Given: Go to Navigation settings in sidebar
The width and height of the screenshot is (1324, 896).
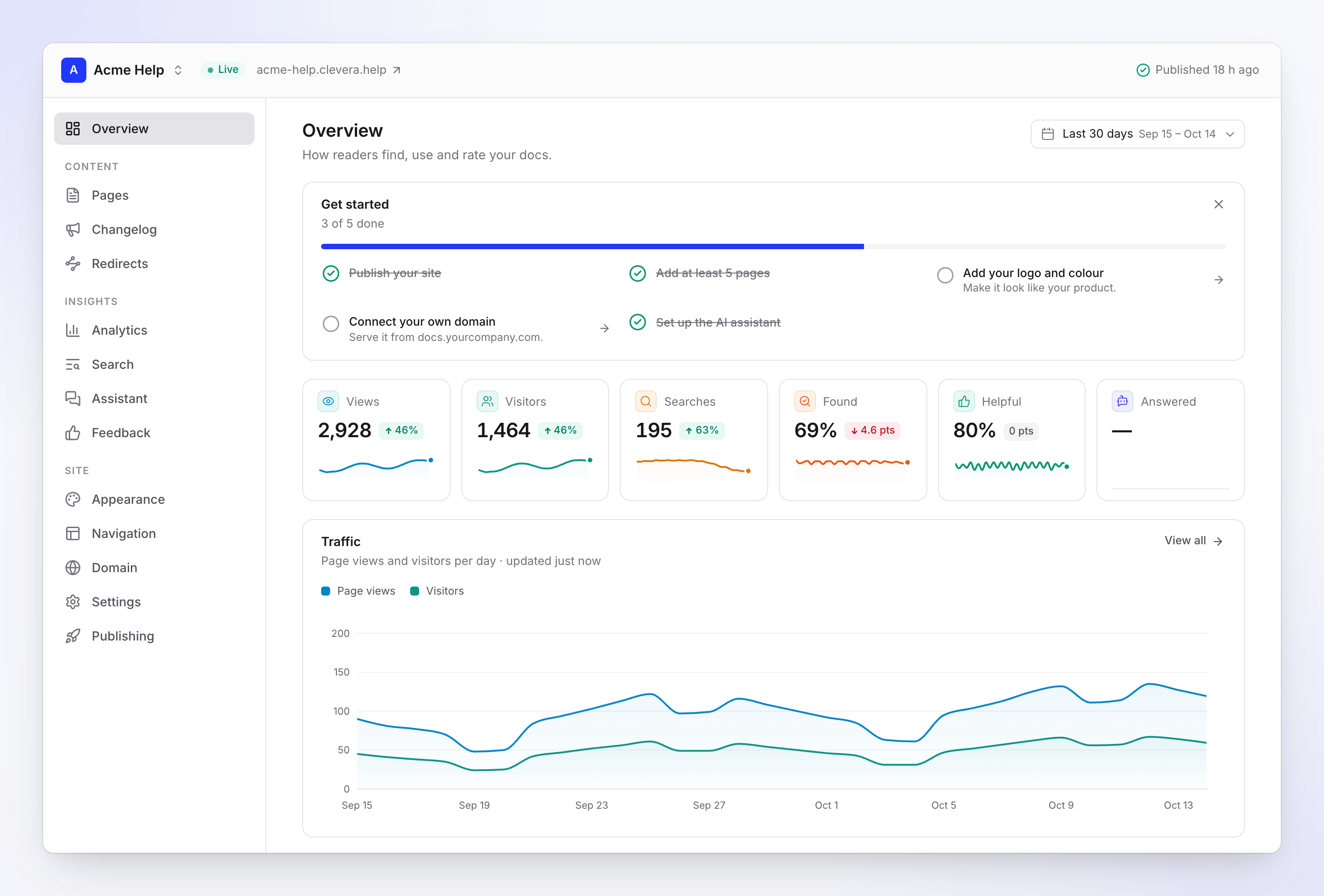Looking at the screenshot, I should (x=154, y=533).
